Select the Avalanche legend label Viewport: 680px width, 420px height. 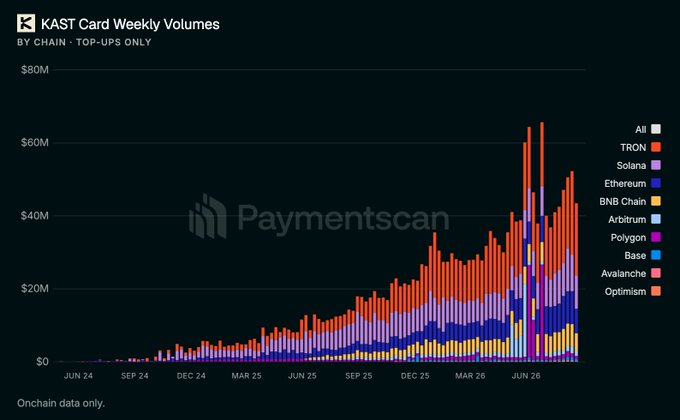pos(624,273)
